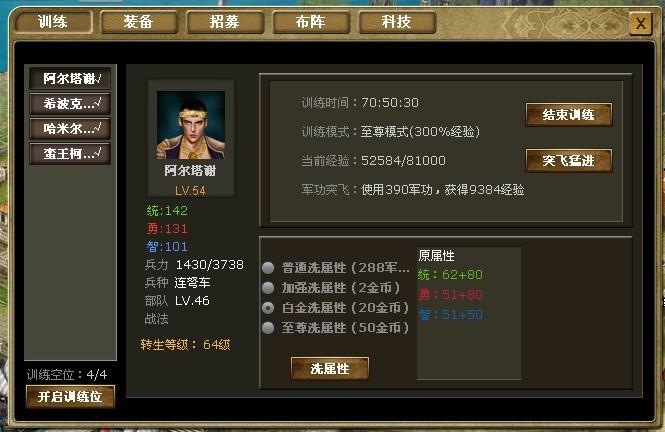This screenshot has height=432, width=665.
Task: Close the training window with X
Action: point(641,23)
